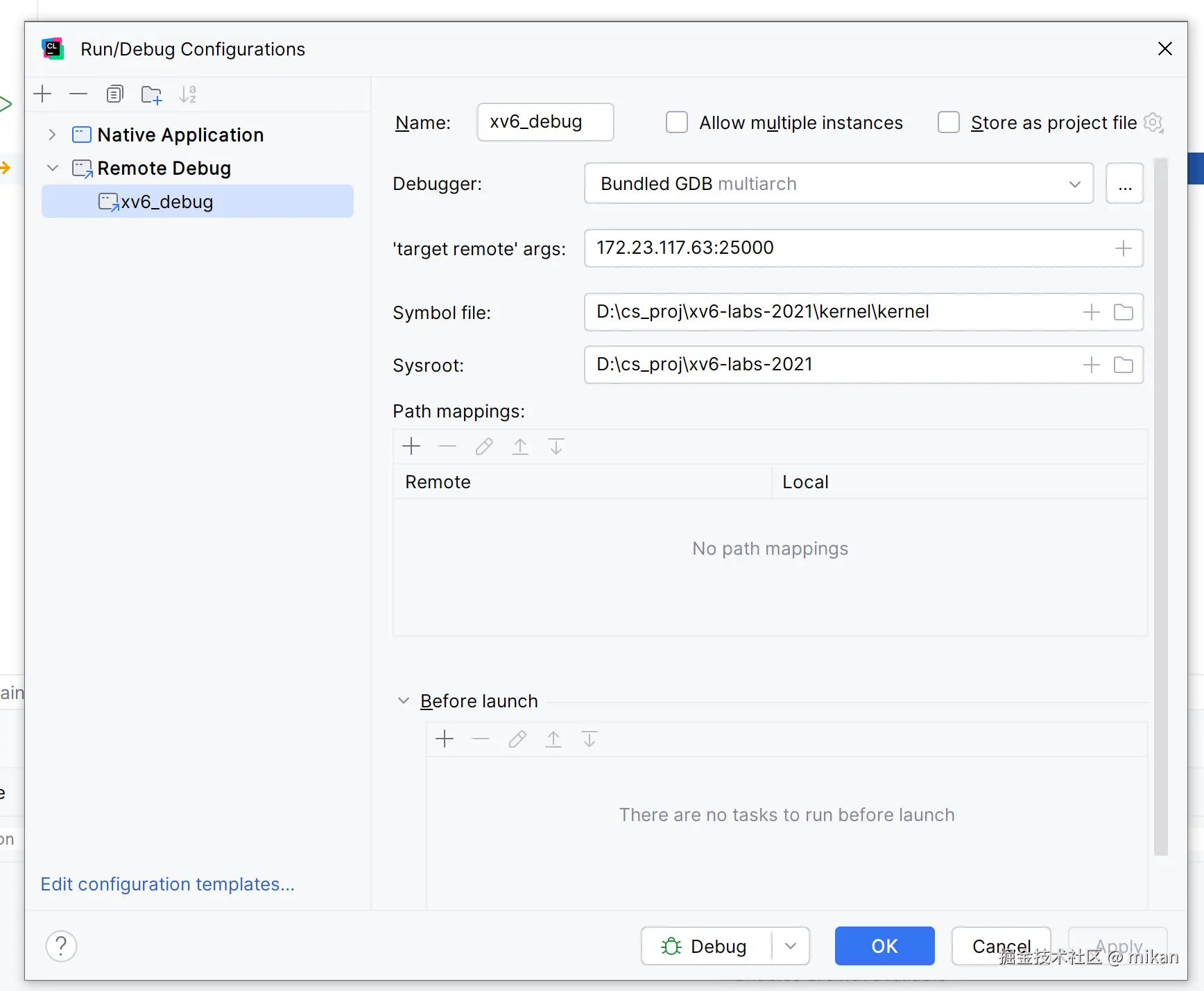The height and width of the screenshot is (991, 1204).
Task: Click the browse folder icon for Symbol file
Action: click(1123, 312)
